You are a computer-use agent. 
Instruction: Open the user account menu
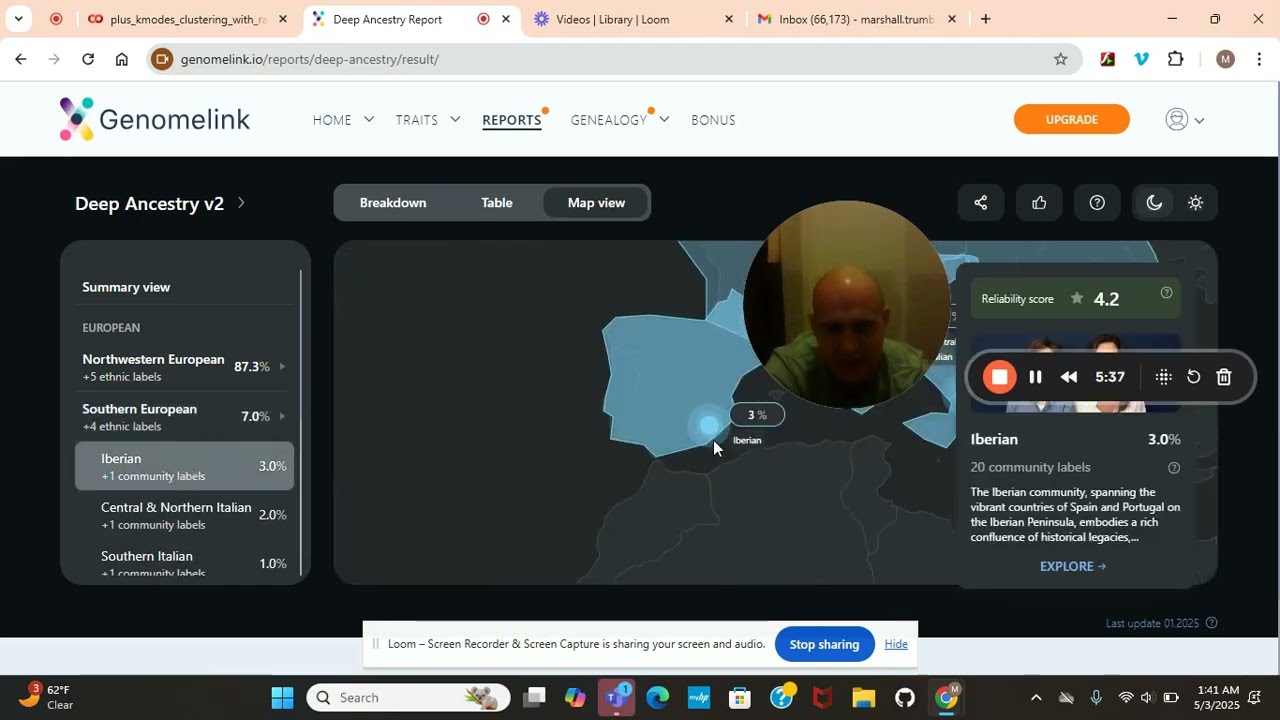click(1185, 120)
